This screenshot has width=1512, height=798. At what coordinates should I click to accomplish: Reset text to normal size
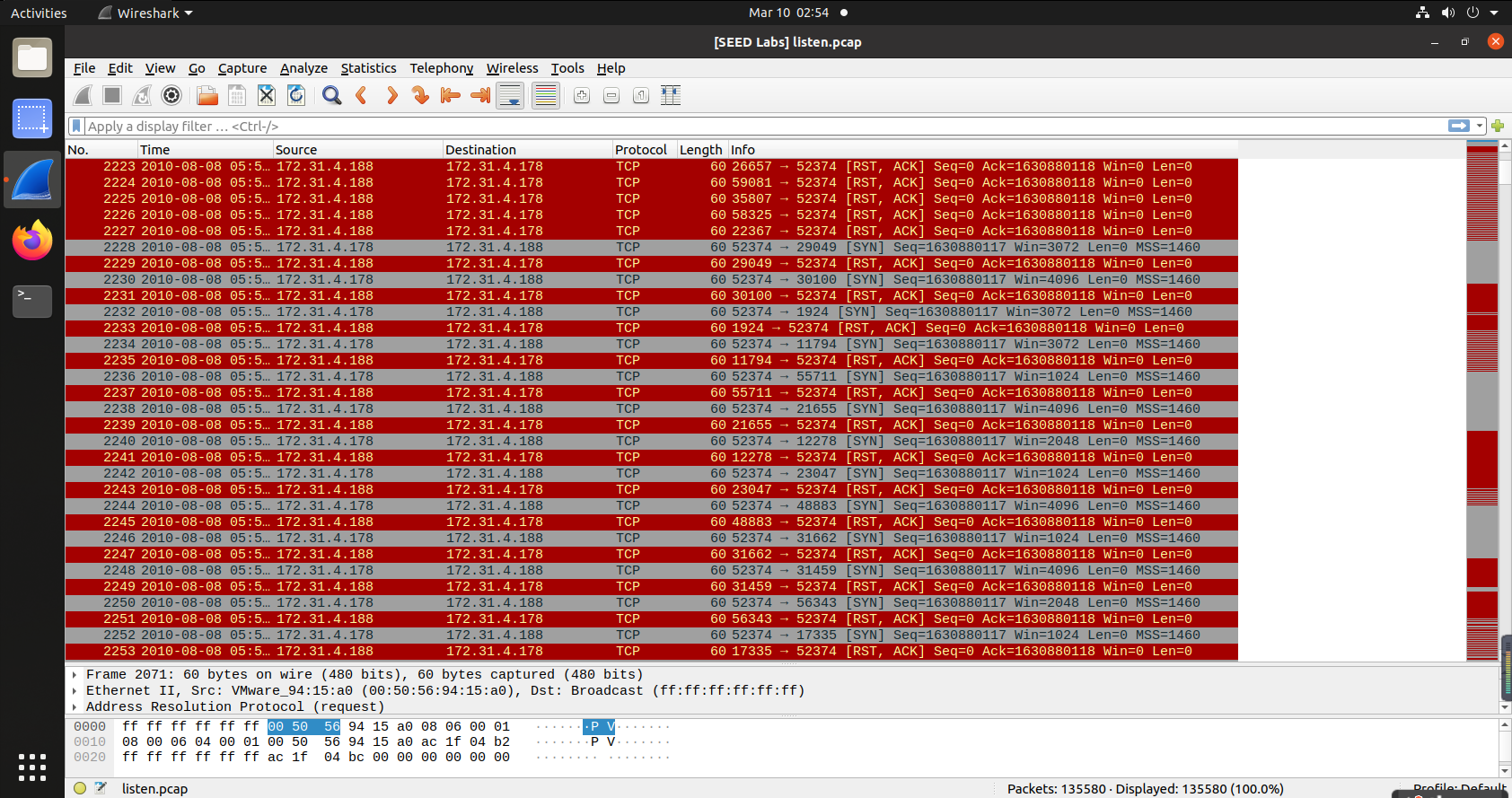[641, 95]
